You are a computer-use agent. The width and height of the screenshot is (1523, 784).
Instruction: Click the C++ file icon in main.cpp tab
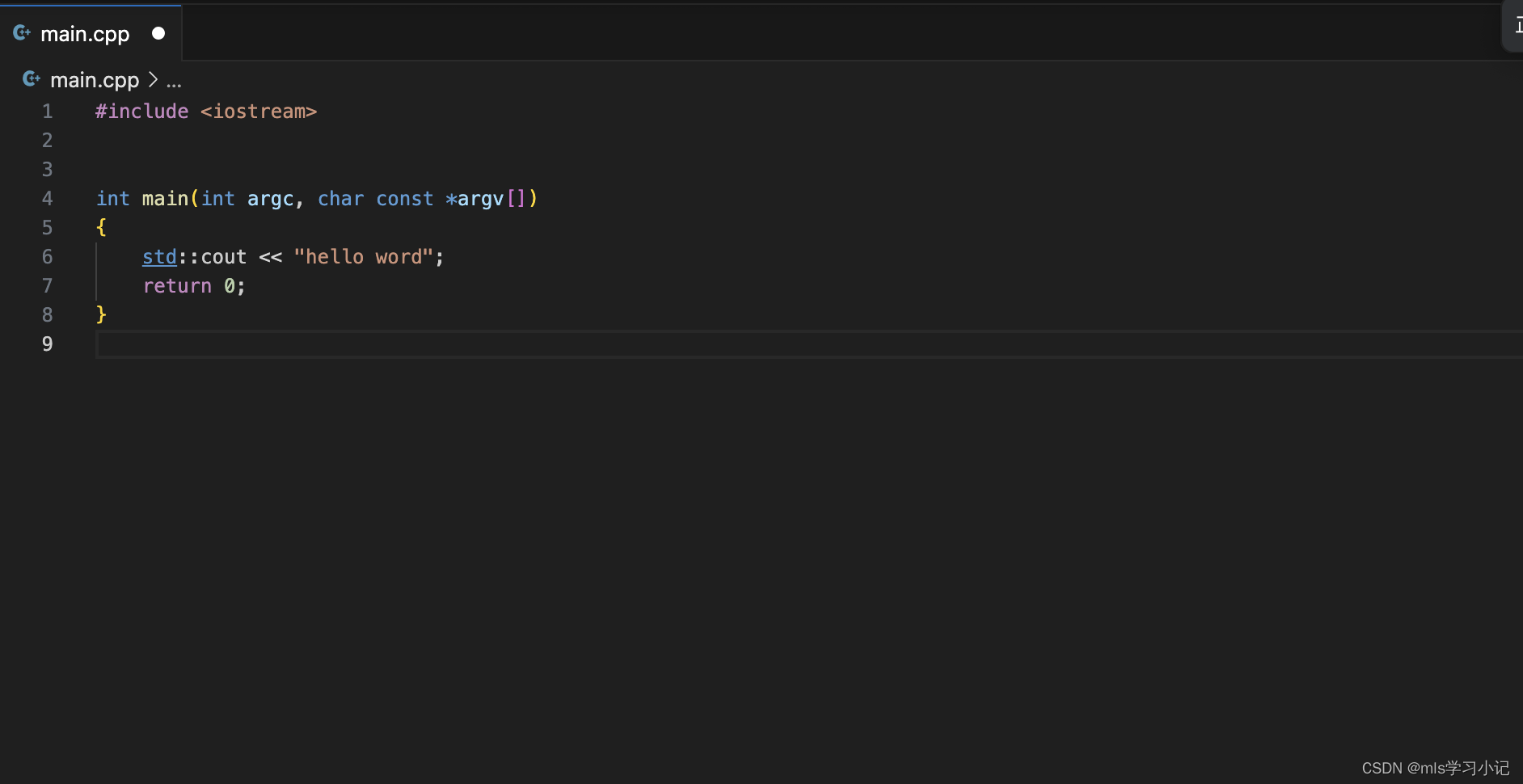coord(22,33)
